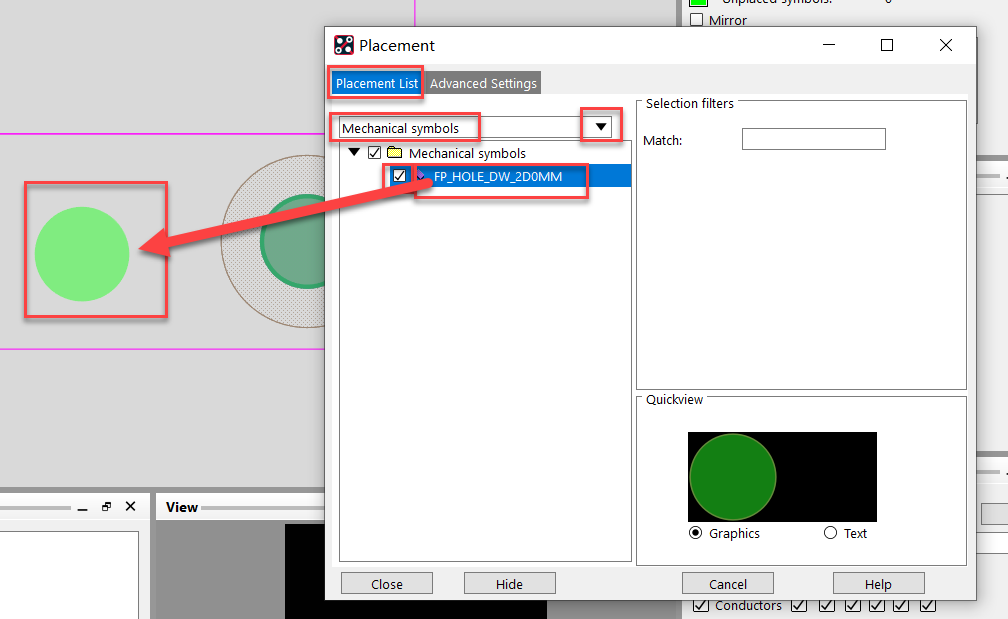Screen dimensions: 1008x619
Task: Click the green unplaced symbols color swatch
Action: [698, 2]
